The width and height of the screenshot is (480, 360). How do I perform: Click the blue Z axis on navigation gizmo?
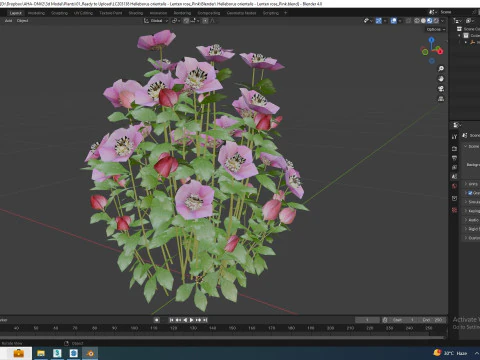pyautogui.click(x=432, y=40)
